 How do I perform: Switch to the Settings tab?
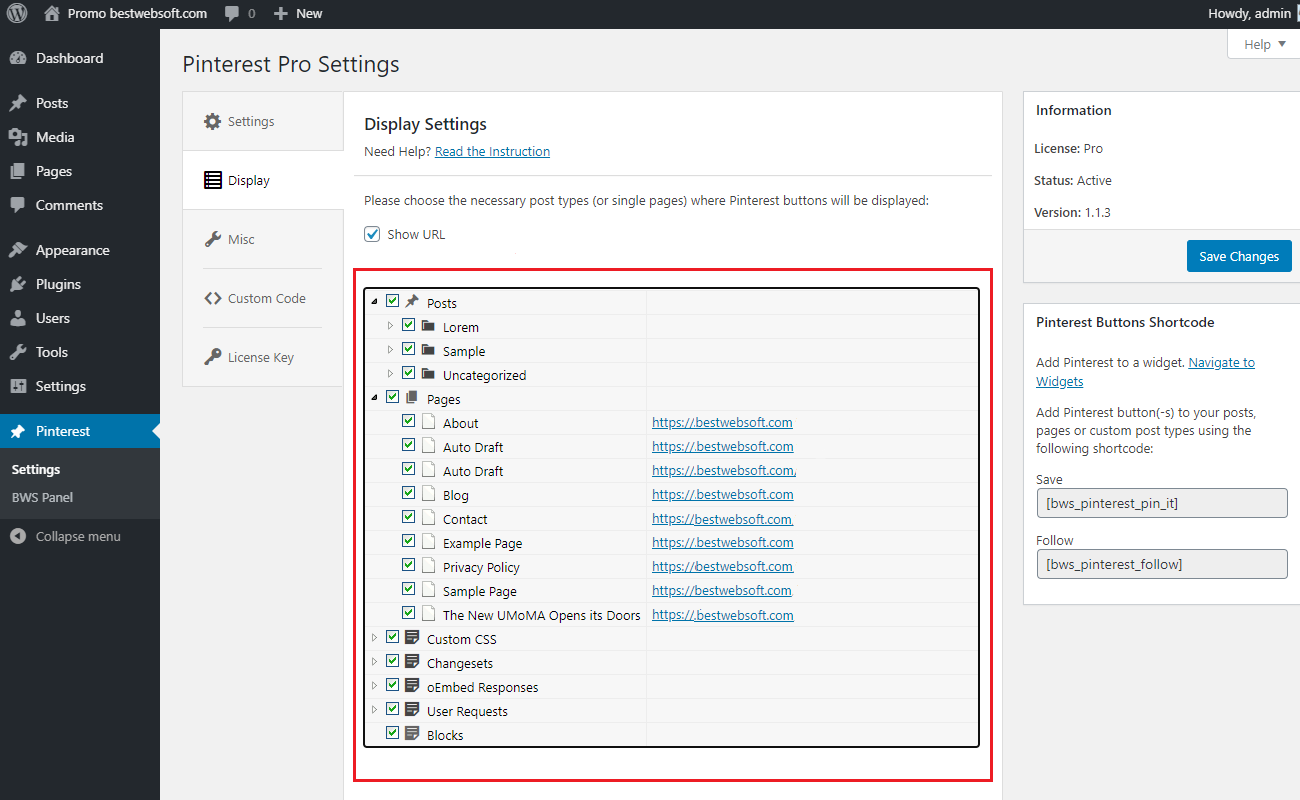click(263, 121)
